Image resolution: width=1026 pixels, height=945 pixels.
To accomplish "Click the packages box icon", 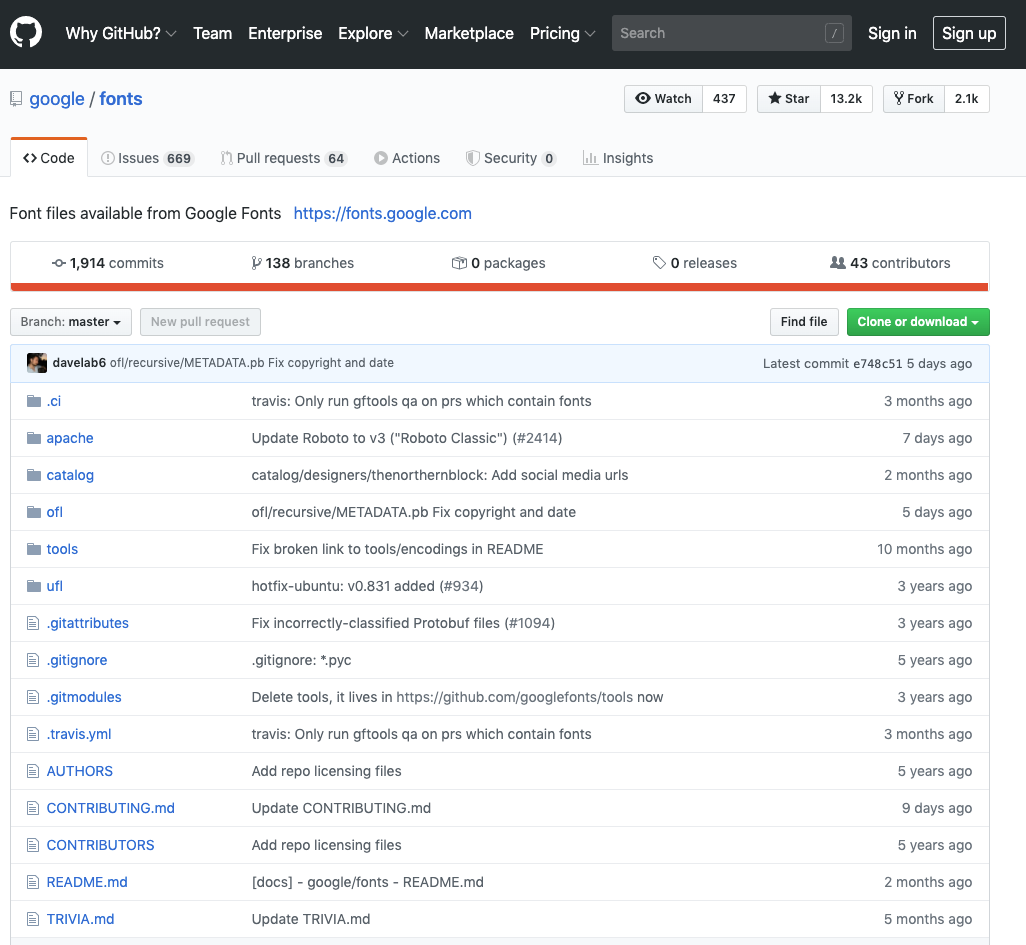I will tap(459, 263).
